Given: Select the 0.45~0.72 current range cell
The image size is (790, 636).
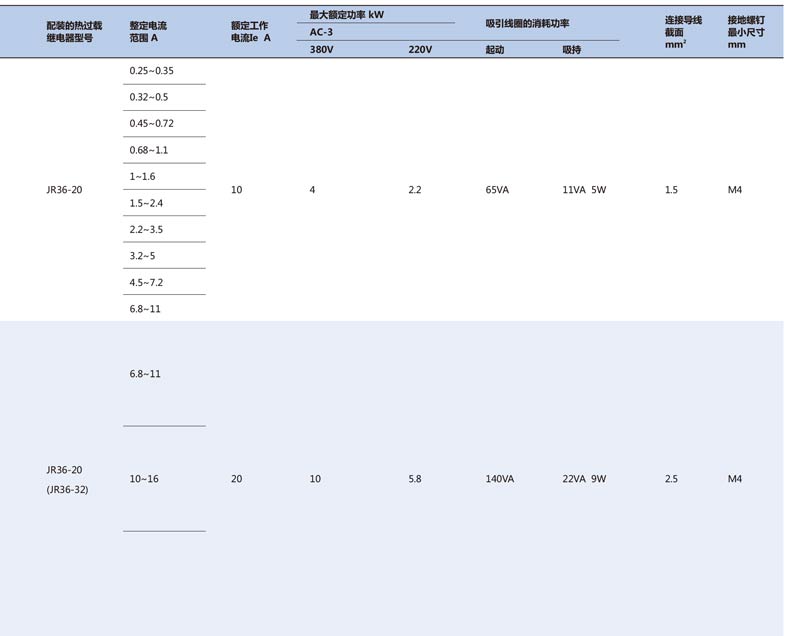Looking at the screenshot, I should [x=151, y=124].
